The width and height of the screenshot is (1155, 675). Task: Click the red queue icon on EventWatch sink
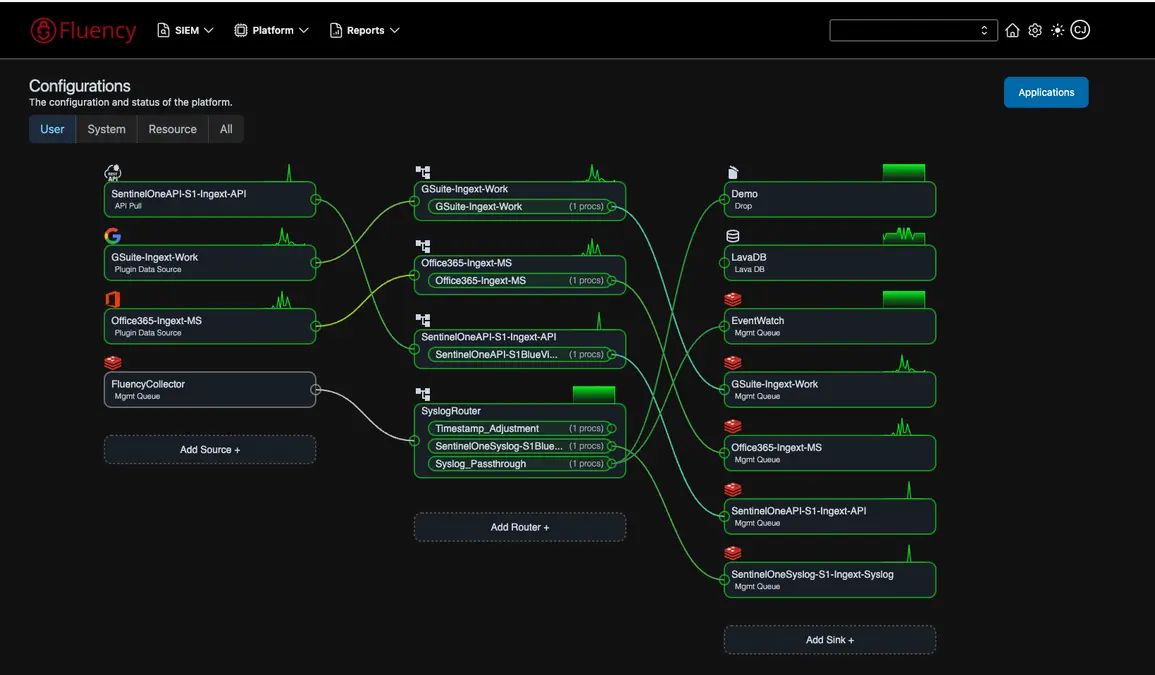(x=733, y=298)
